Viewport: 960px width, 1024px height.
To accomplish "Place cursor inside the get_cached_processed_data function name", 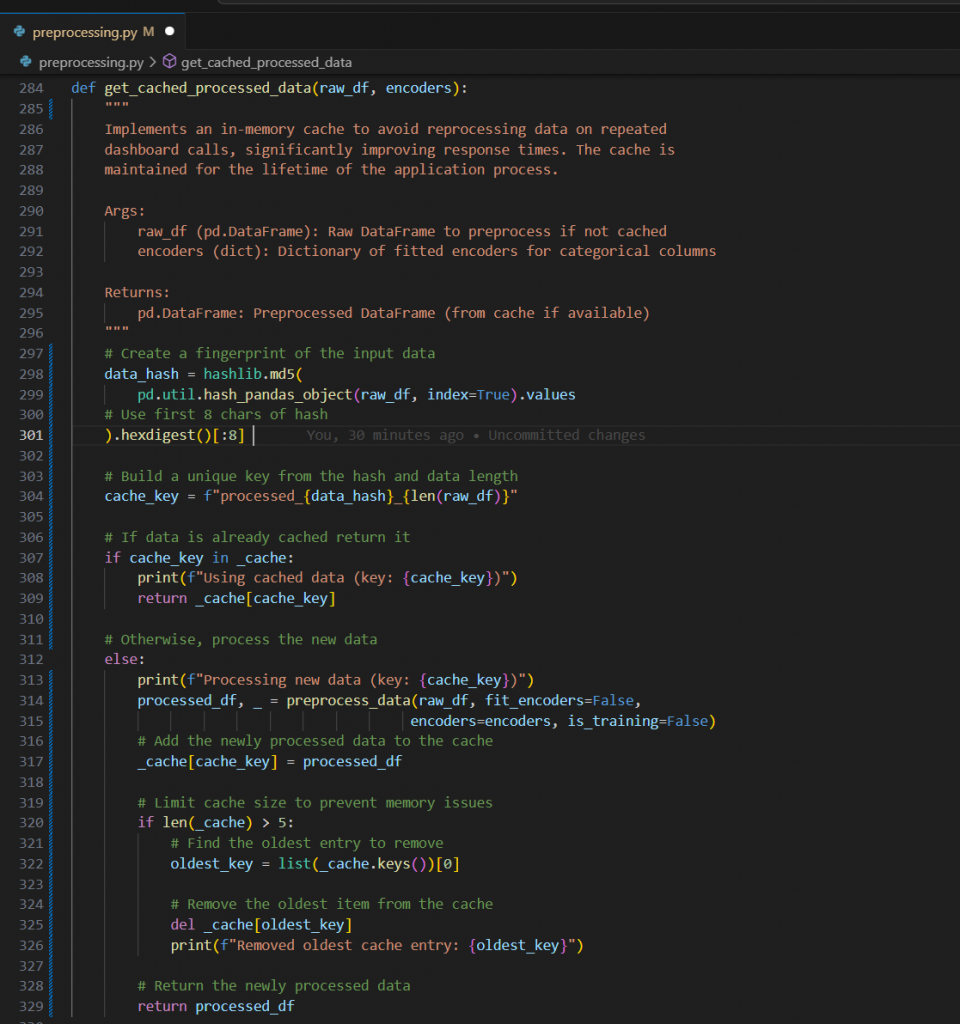I will point(210,87).
